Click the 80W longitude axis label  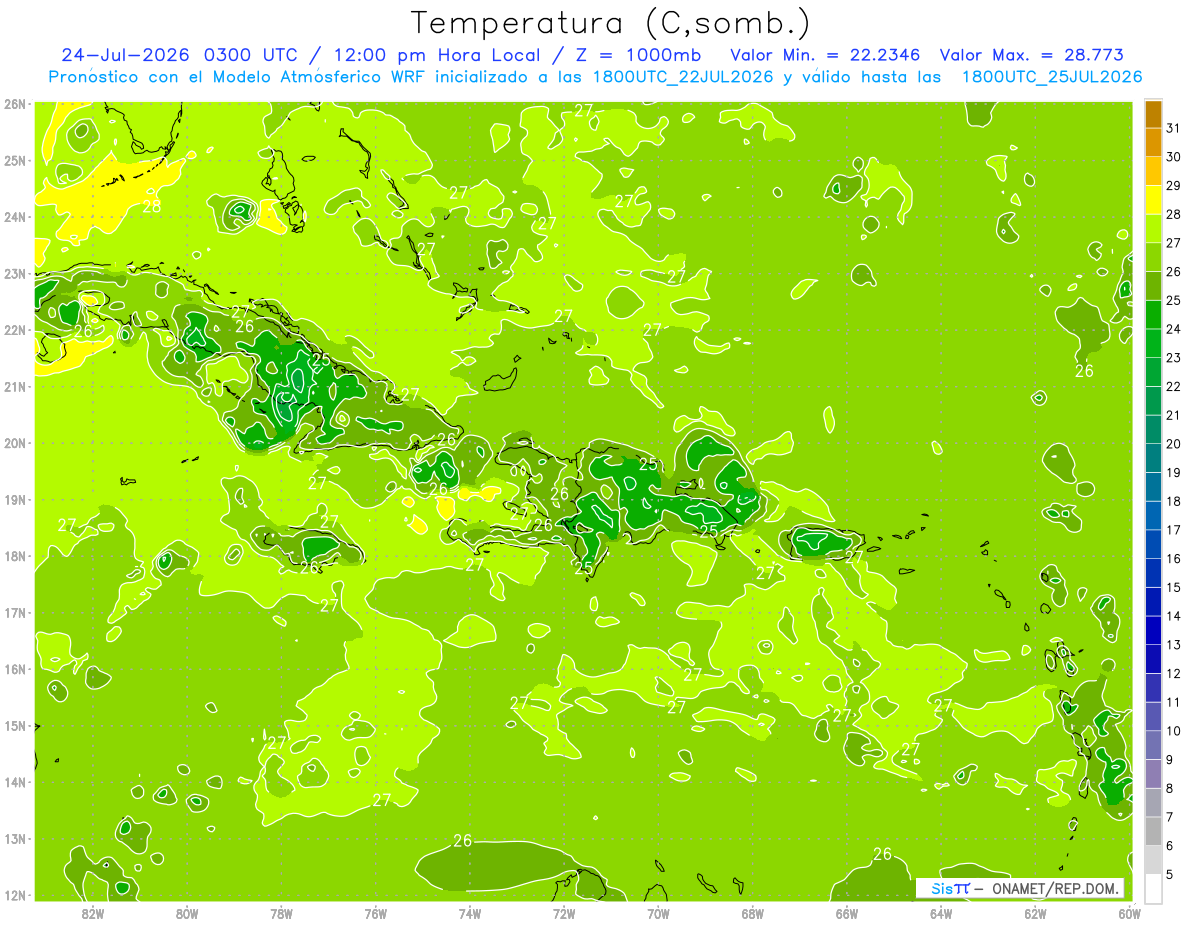(187, 913)
